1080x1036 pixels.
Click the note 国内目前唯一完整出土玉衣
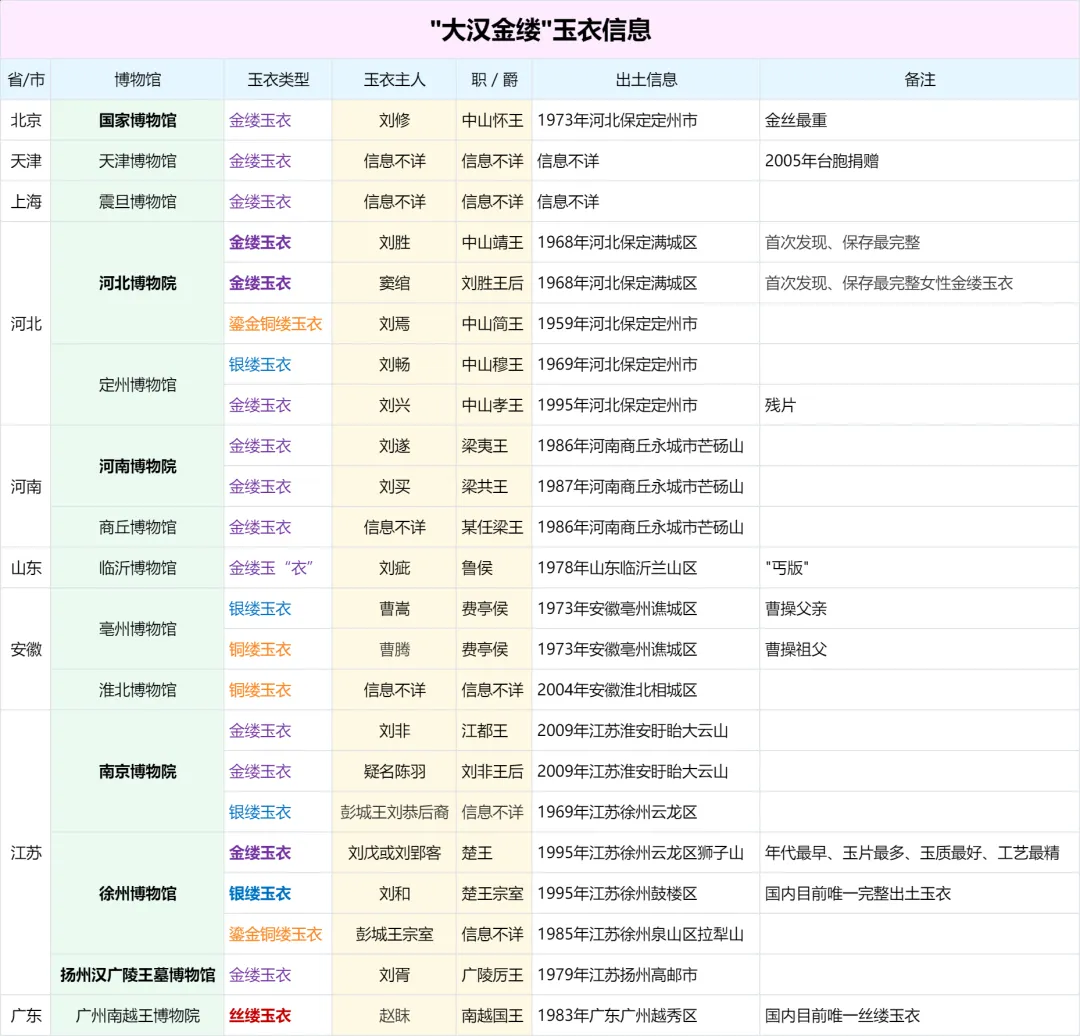pyautogui.click(x=858, y=893)
